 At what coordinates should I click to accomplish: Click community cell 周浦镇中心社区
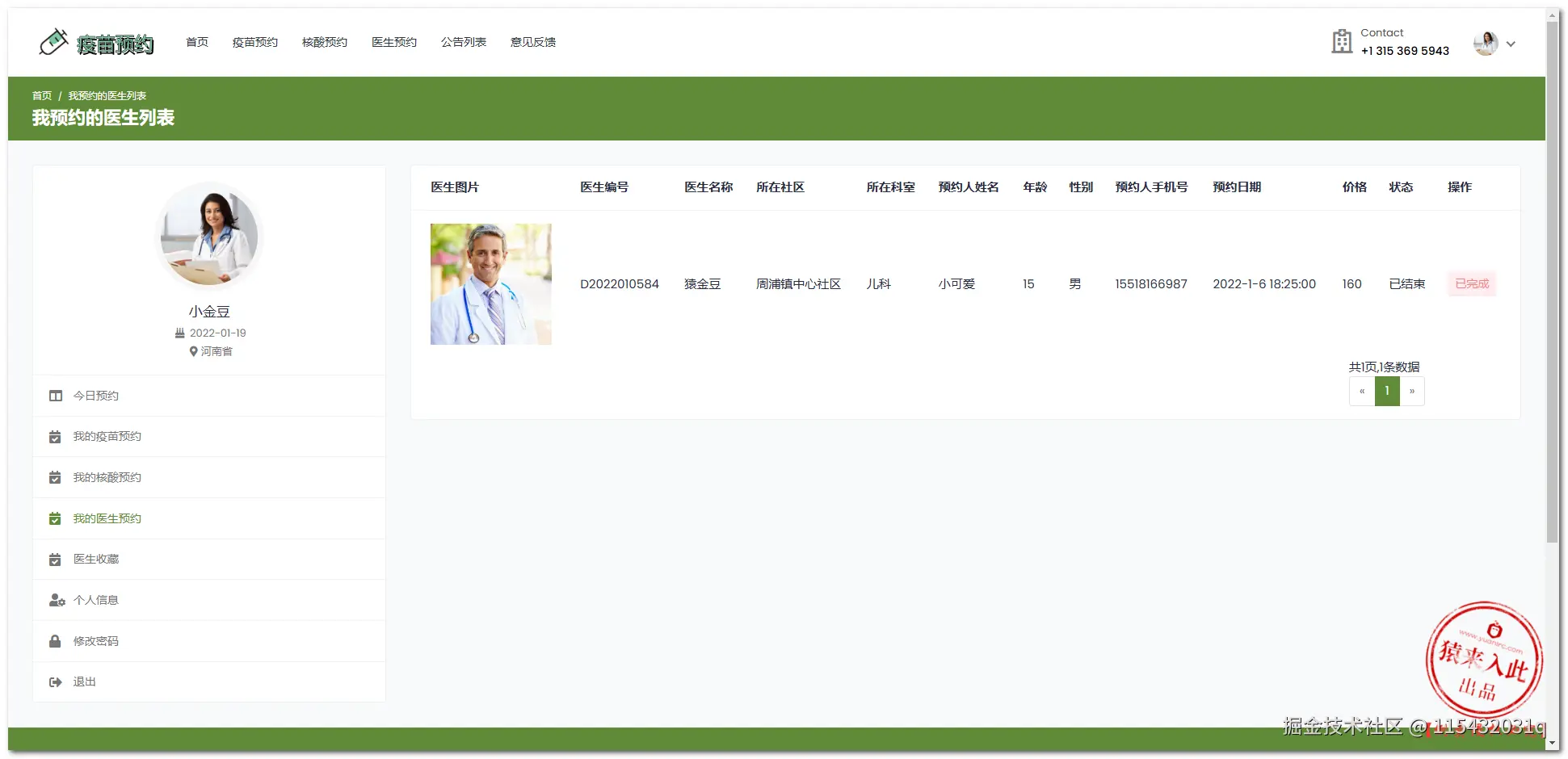point(798,283)
